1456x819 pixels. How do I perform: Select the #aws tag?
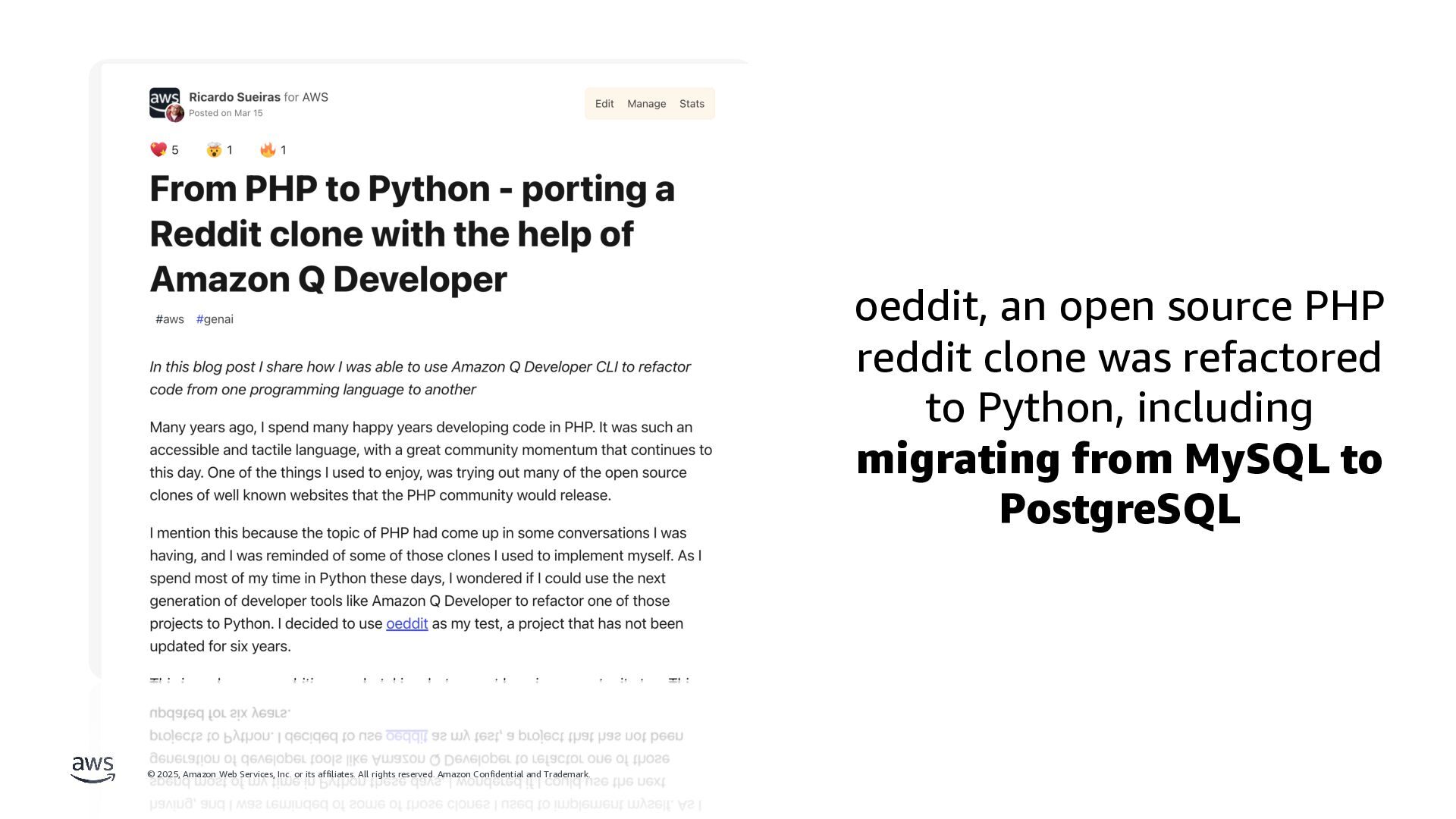point(170,319)
